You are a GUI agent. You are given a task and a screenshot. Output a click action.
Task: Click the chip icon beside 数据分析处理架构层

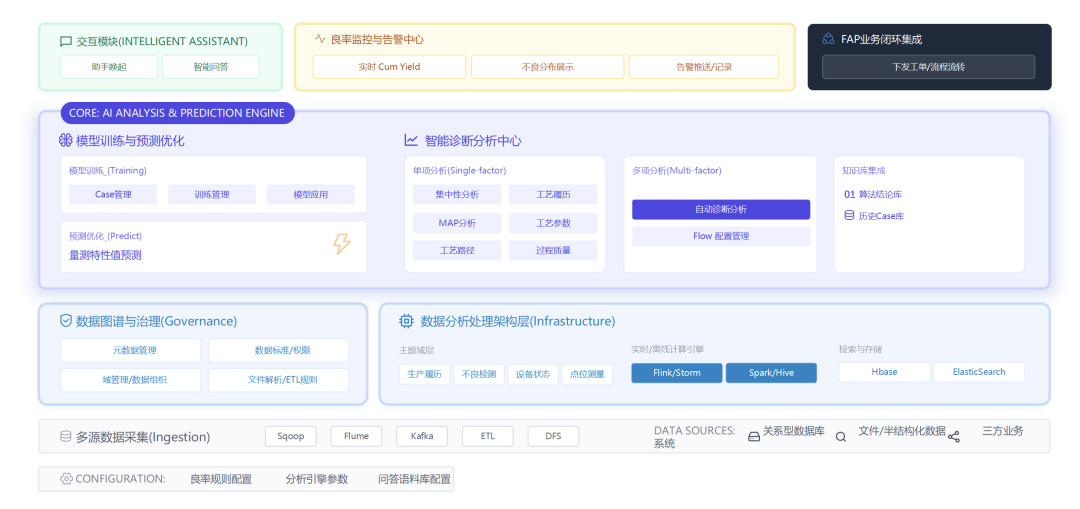tap(406, 321)
